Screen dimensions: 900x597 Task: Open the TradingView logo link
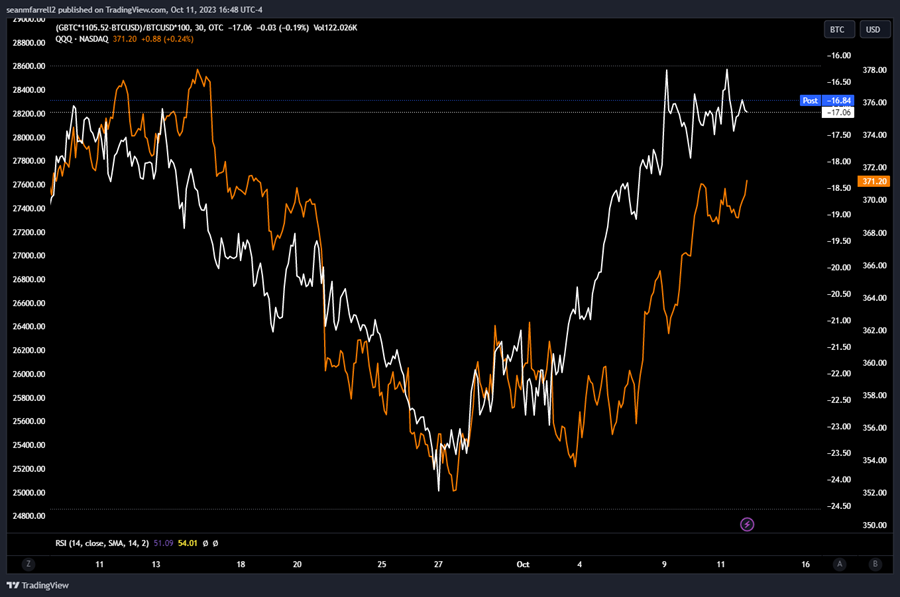(x=38, y=586)
